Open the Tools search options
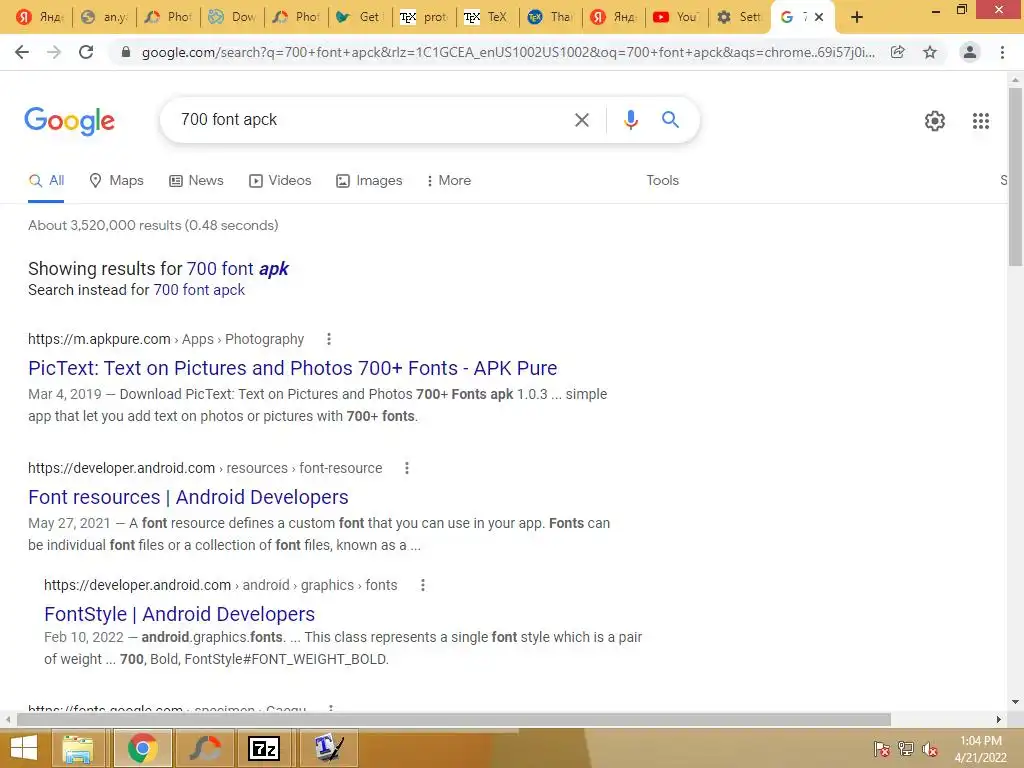The image size is (1024, 768). click(662, 181)
